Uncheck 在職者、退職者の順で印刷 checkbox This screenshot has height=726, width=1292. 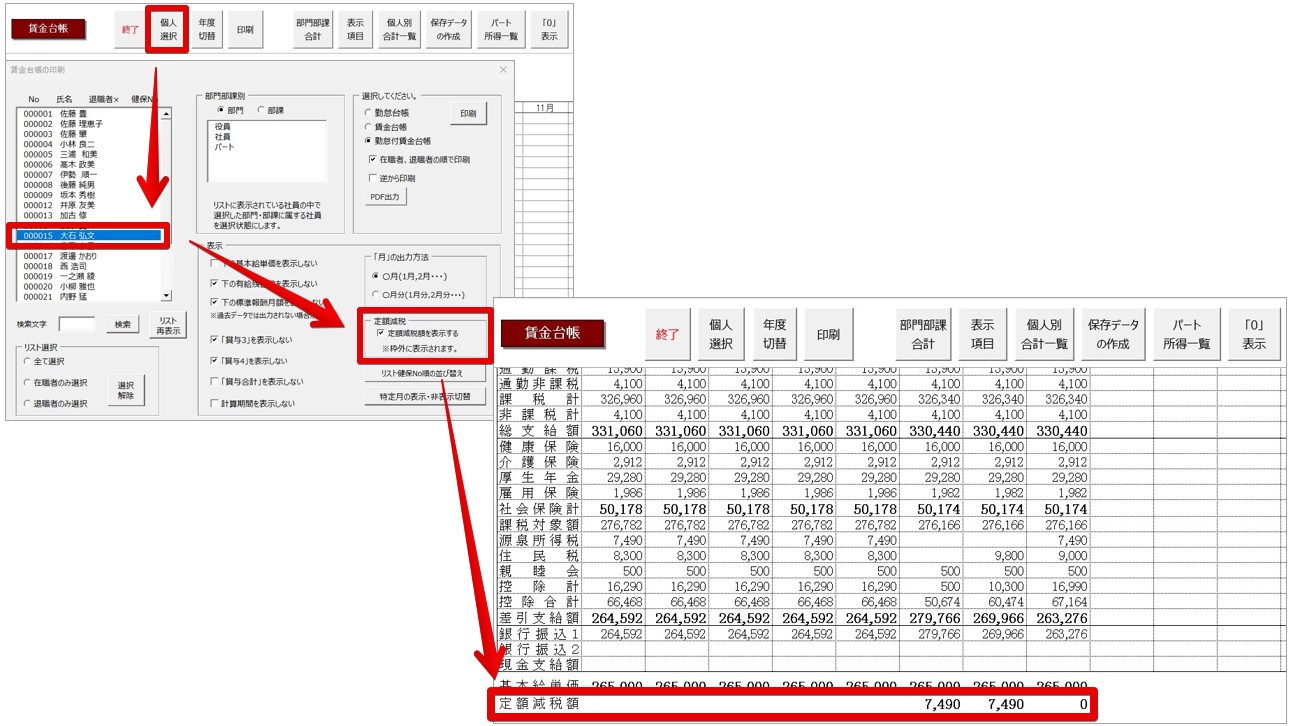(372, 159)
